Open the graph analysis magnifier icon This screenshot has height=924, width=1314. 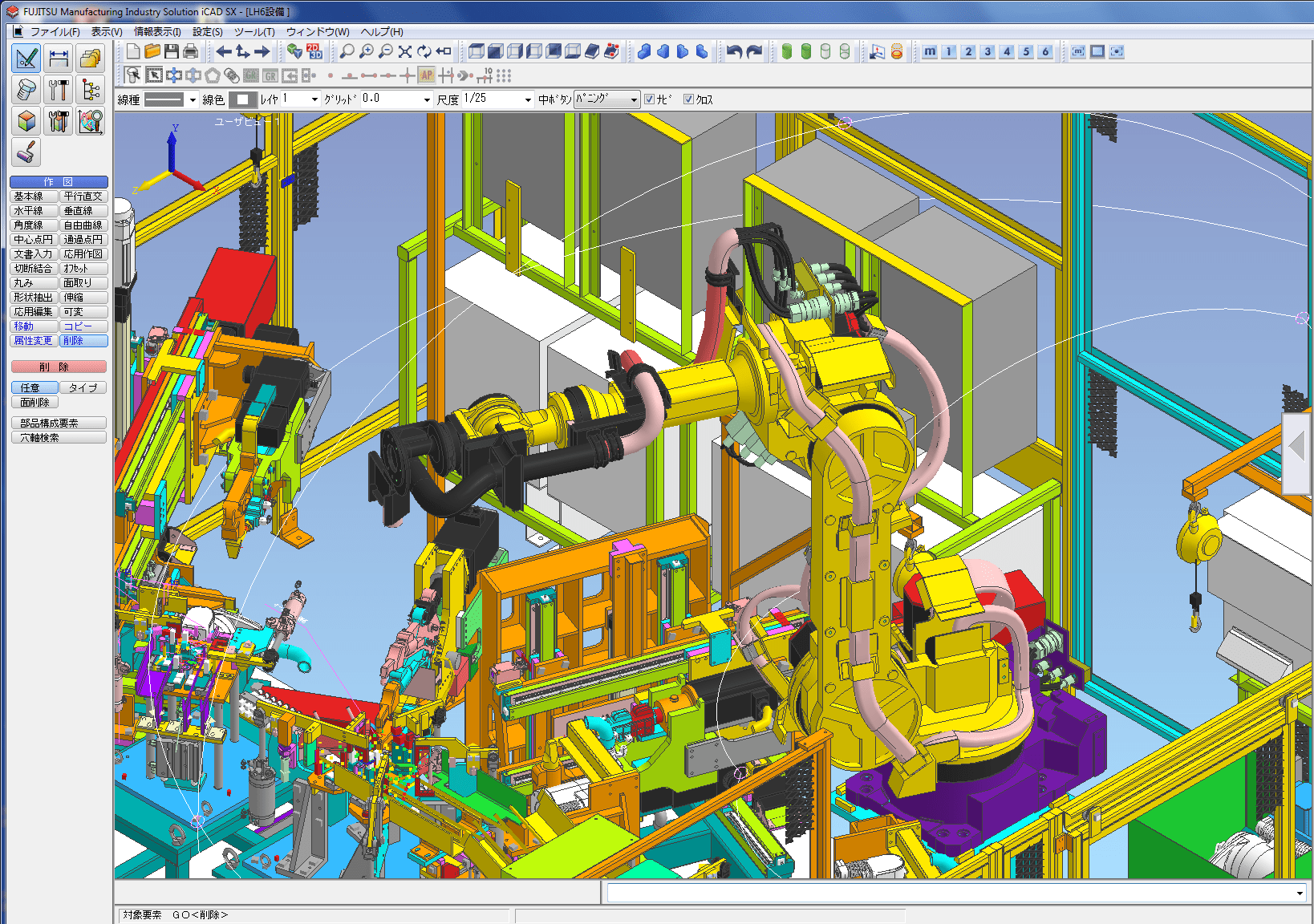91,121
